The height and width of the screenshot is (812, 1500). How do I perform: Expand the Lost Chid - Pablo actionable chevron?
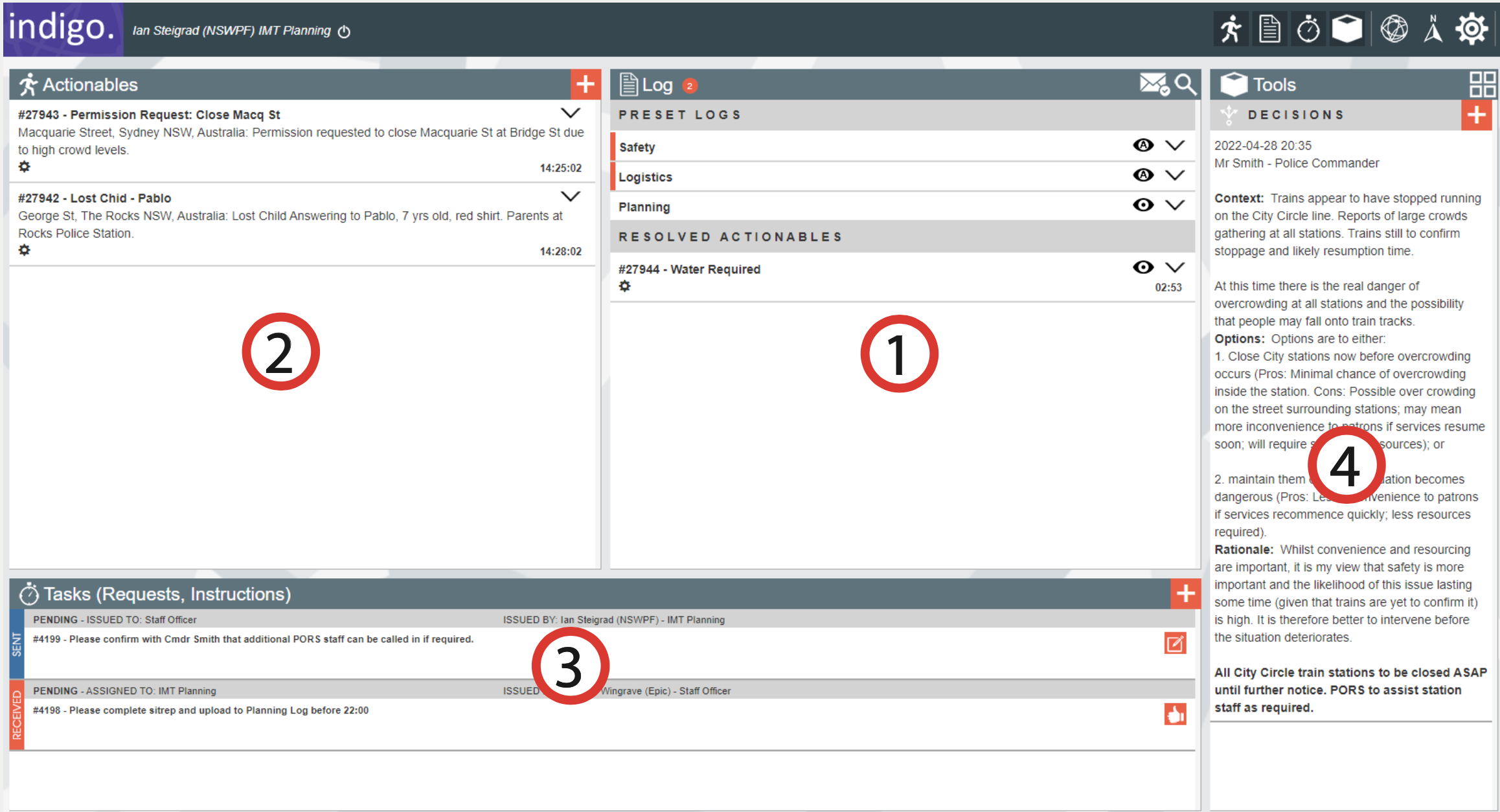tap(571, 196)
